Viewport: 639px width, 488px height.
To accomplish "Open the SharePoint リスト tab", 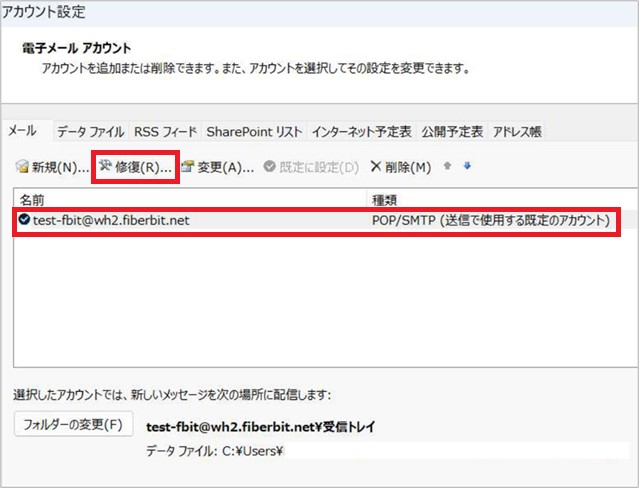I will pyautogui.click(x=254, y=132).
